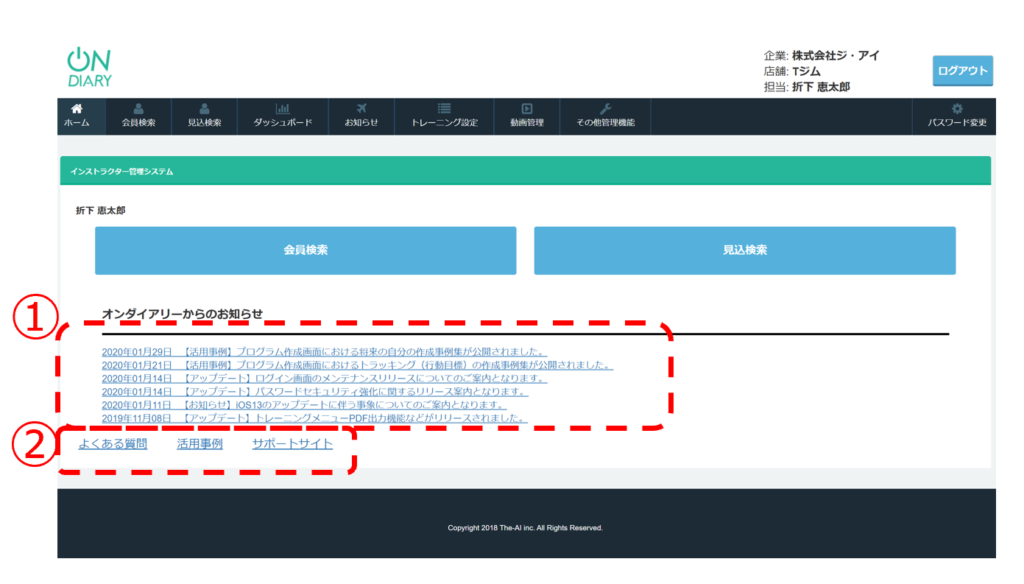
Task: Open the よくある質問 link
Action: (x=113, y=444)
